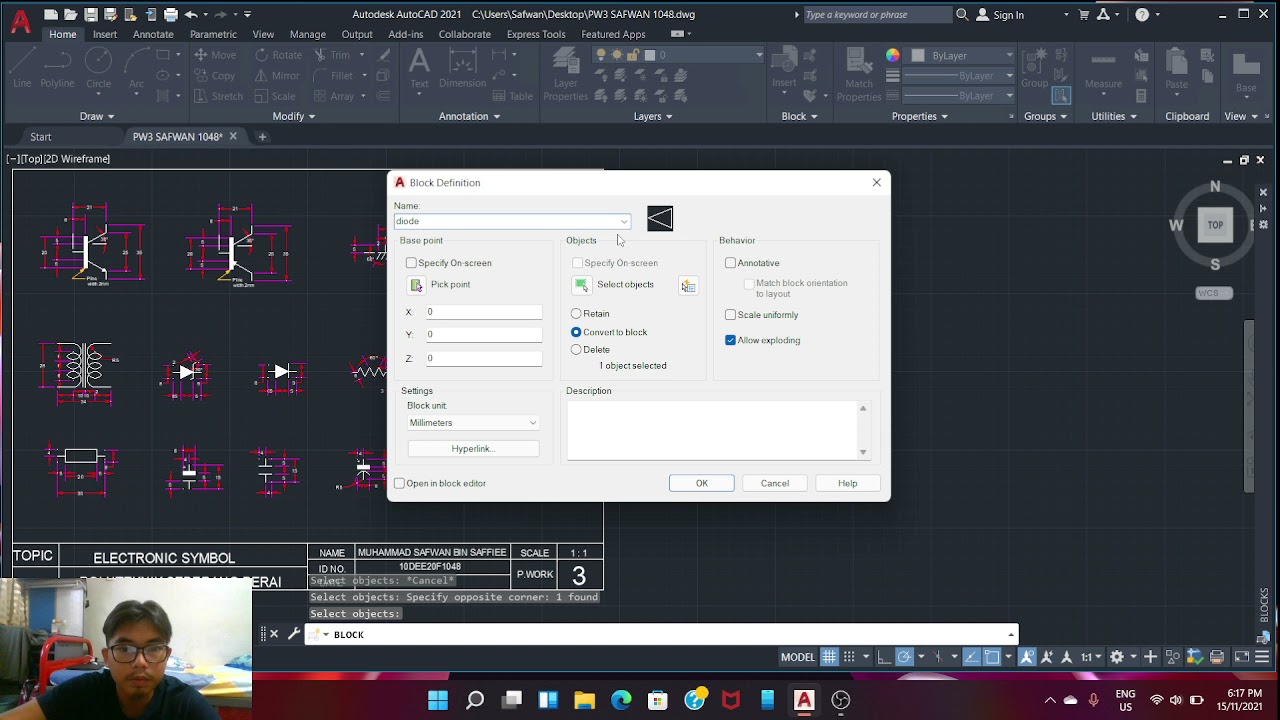Insert a Table from Annotation panel
Viewport: 1280px width, 720px height.
(513, 96)
